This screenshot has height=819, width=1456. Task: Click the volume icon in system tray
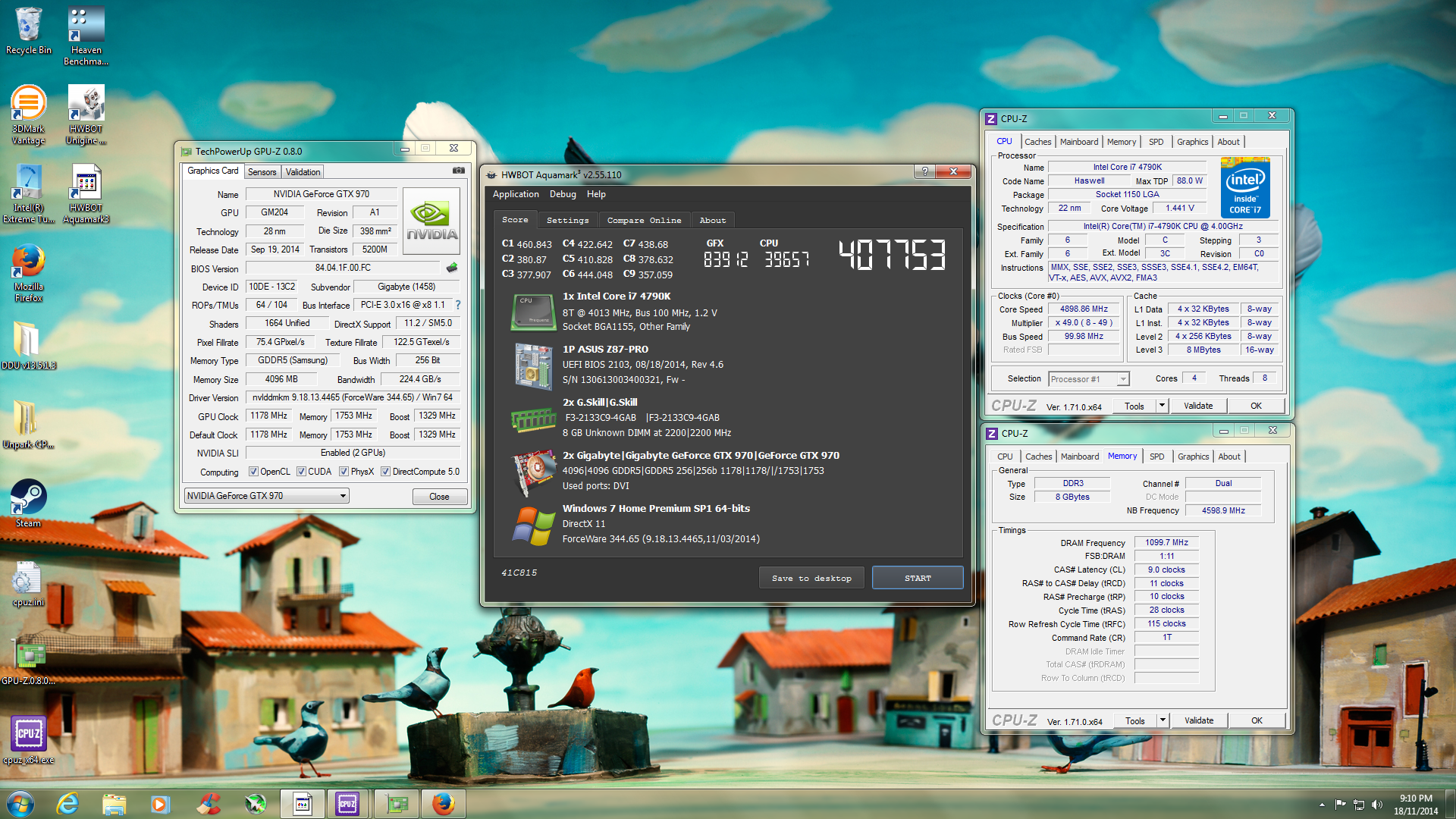tap(1376, 804)
